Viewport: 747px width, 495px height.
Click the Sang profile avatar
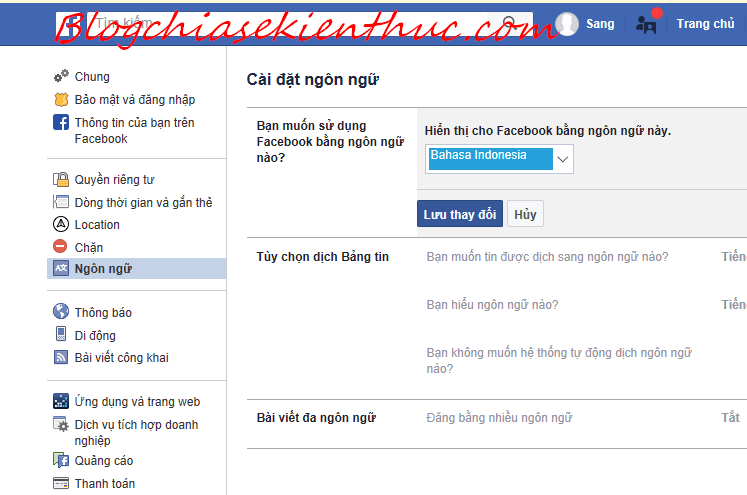[567, 23]
